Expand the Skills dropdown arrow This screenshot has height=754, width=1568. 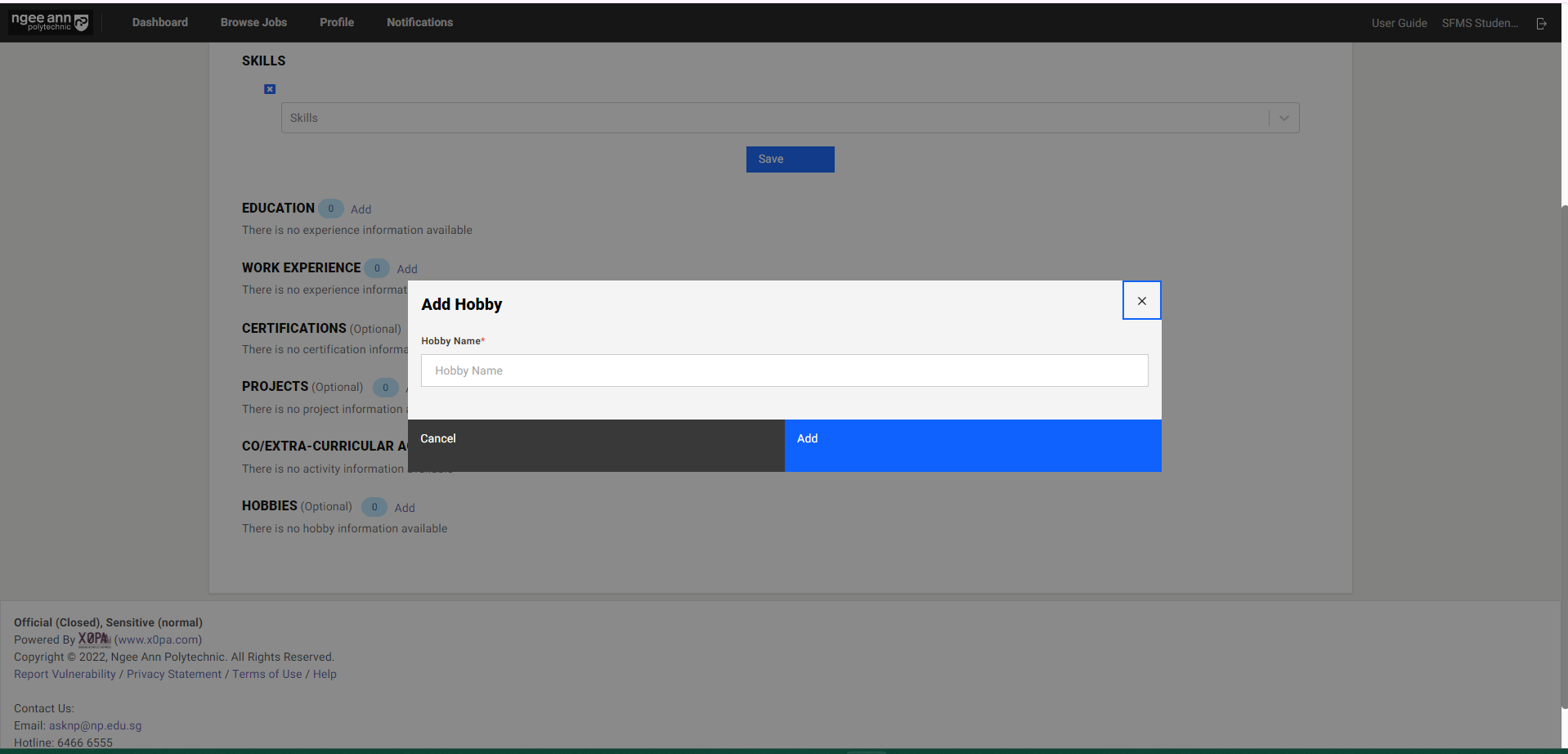click(x=1284, y=118)
